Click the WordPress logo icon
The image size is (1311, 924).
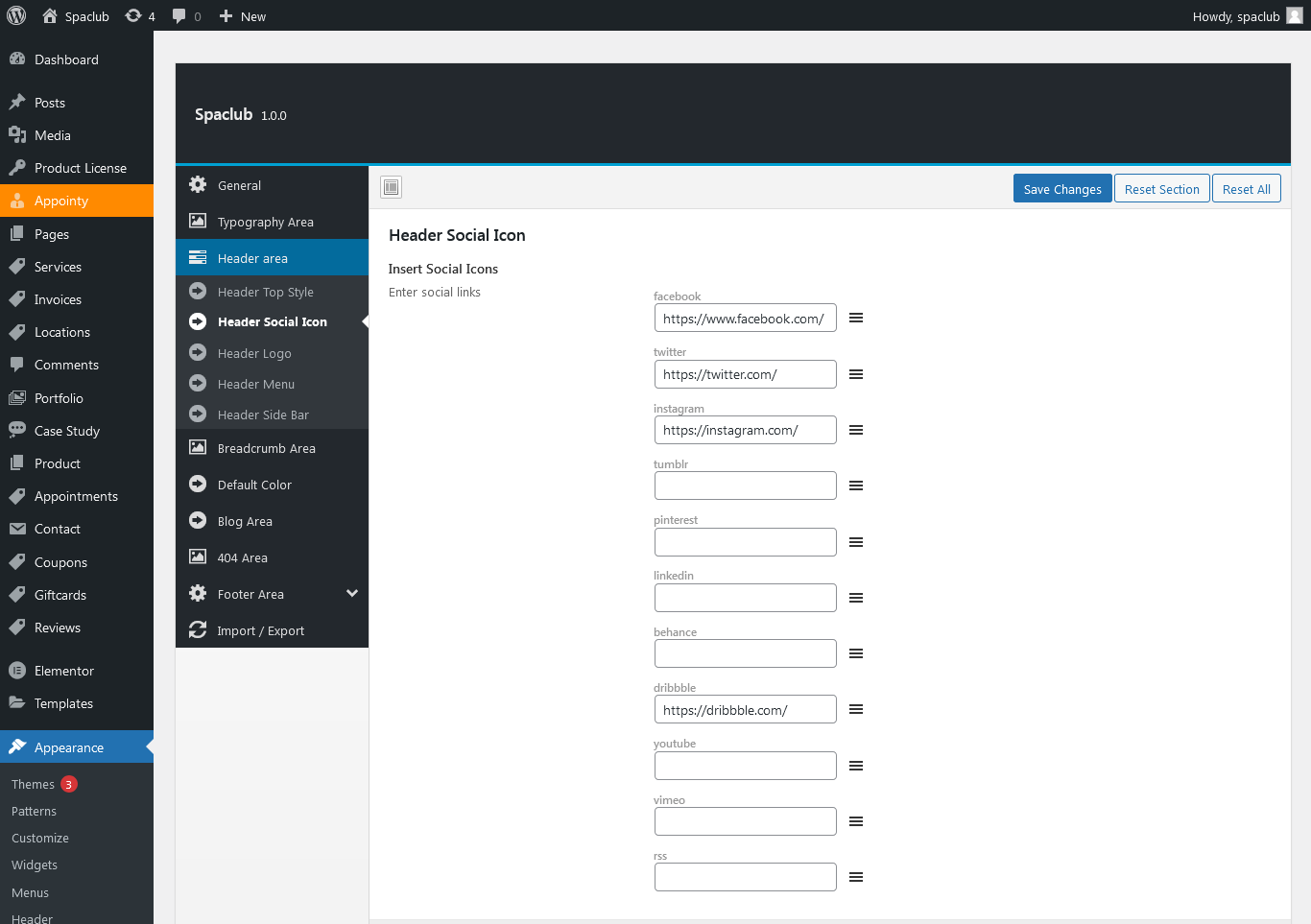[16, 15]
